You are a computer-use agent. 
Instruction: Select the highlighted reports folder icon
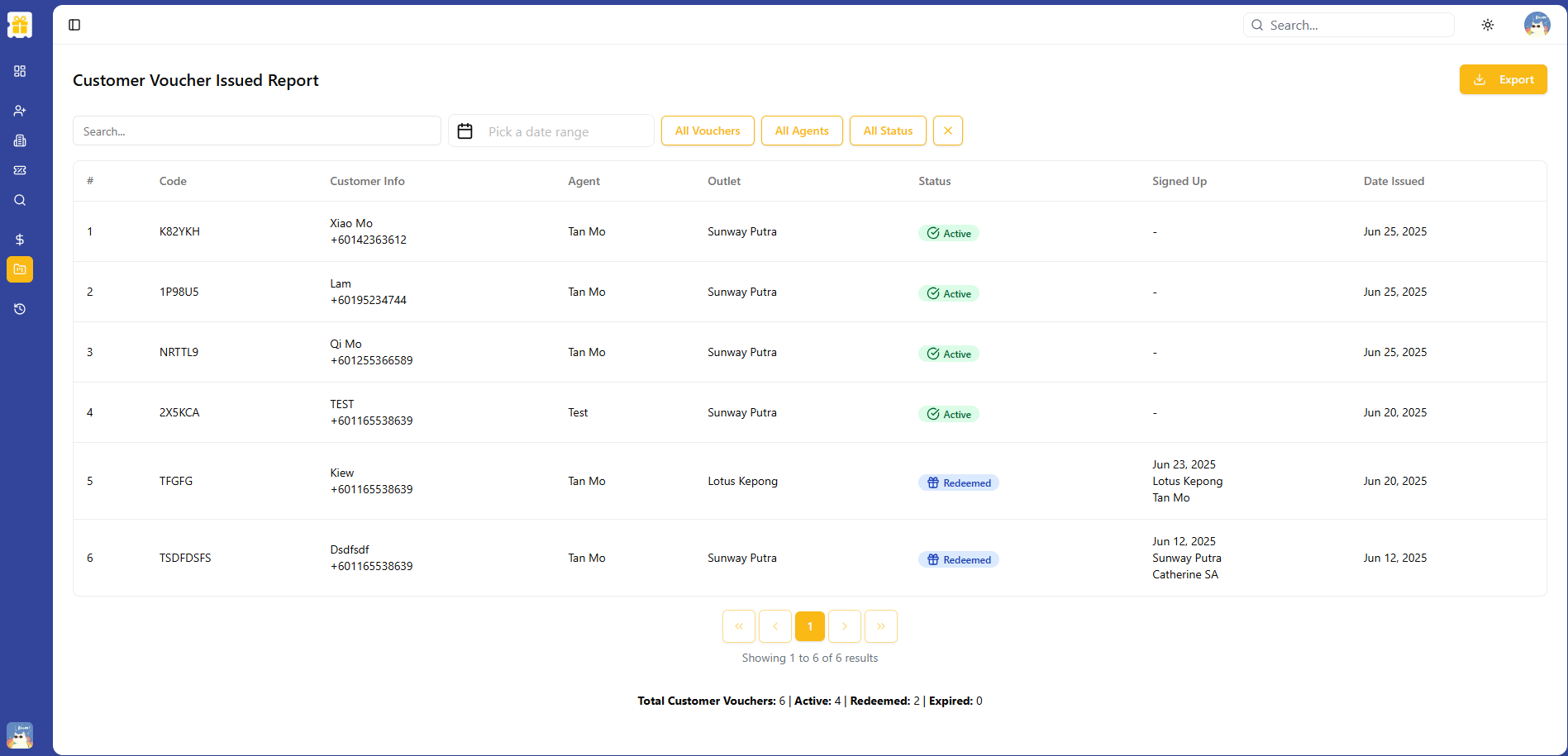pyautogui.click(x=20, y=269)
